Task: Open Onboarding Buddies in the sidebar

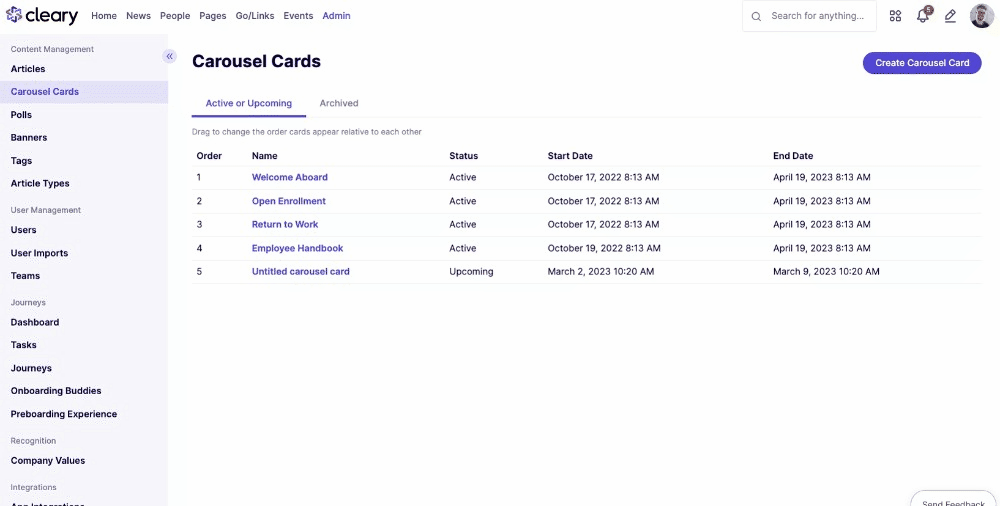Action: (x=56, y=391)
